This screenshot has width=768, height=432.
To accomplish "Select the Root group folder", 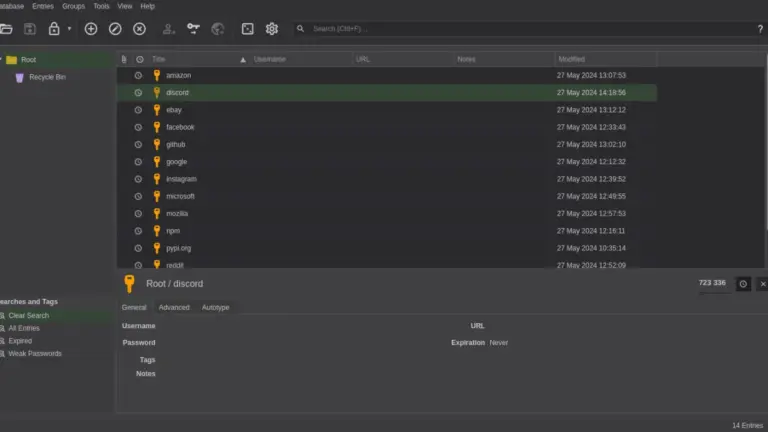I will (x=28, y=60).
